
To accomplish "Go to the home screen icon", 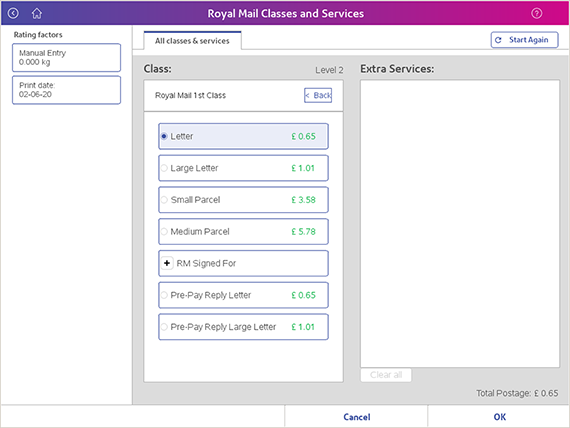I will (37, 13).
